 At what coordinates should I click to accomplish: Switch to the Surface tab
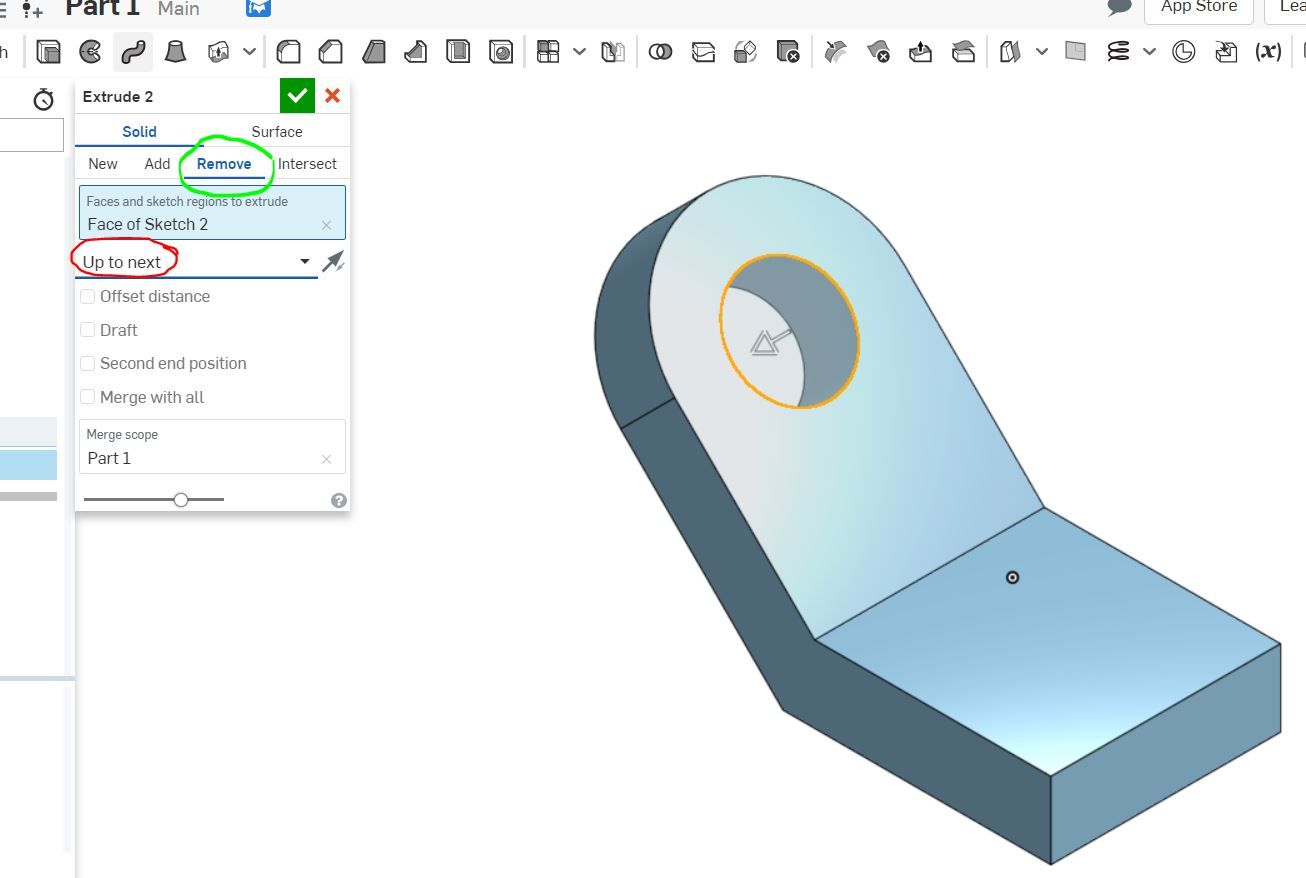pos(276,131)
